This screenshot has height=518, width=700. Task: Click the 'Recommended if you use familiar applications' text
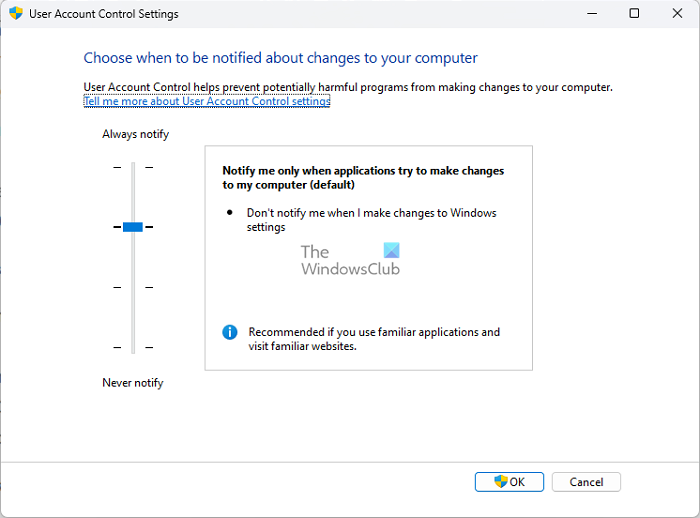[x=374, y=339]
